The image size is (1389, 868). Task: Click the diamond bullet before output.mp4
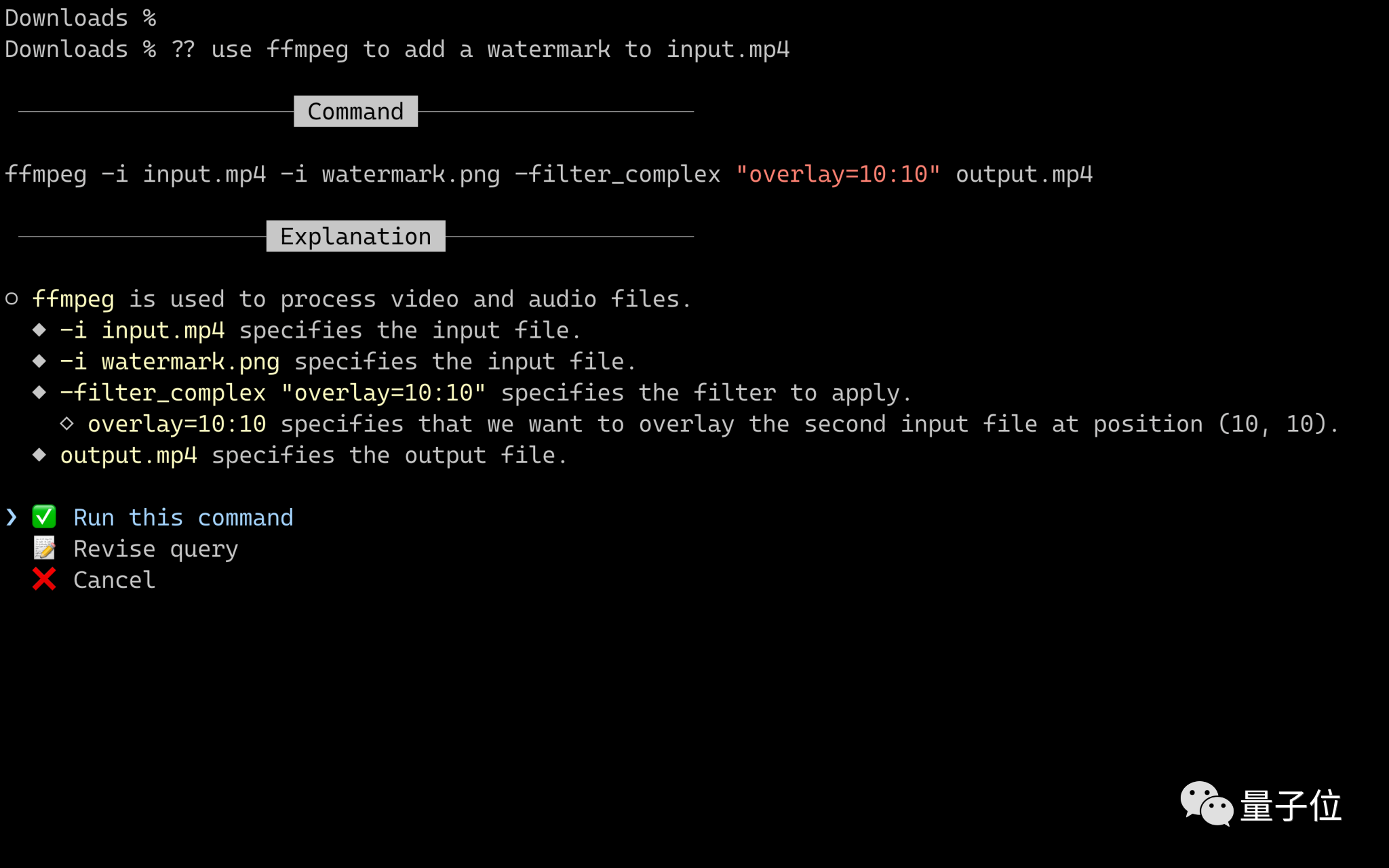(x=39, y=455)
